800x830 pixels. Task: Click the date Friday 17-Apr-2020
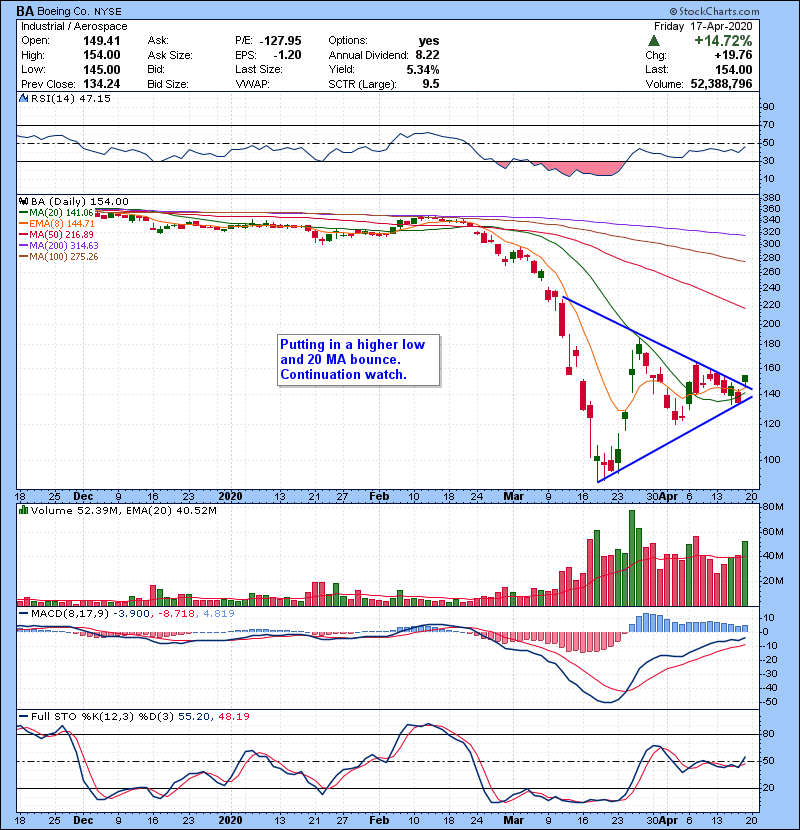[x=703, y=26]
